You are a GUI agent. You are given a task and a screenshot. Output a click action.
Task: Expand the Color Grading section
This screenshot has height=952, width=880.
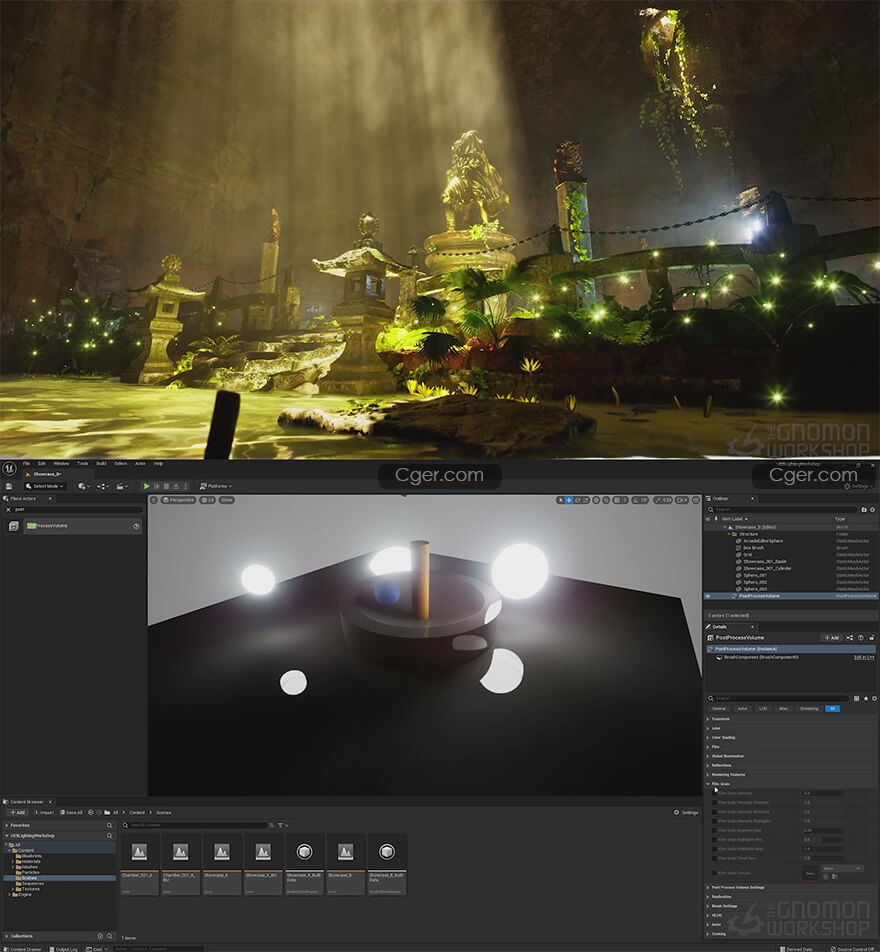click(x=708, y=738)
